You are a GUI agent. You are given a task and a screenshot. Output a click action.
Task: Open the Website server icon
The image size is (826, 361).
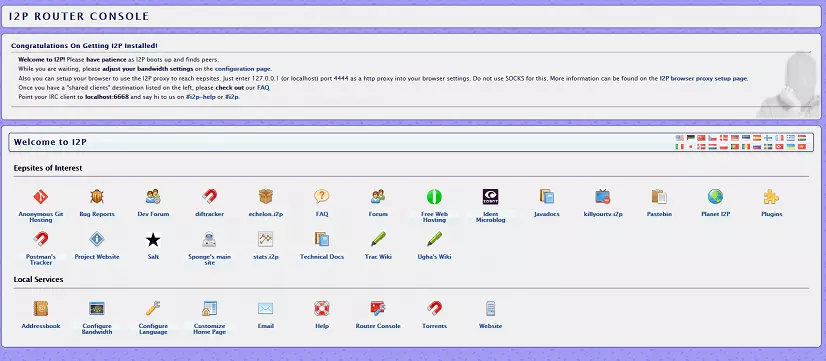pos(490,308)
